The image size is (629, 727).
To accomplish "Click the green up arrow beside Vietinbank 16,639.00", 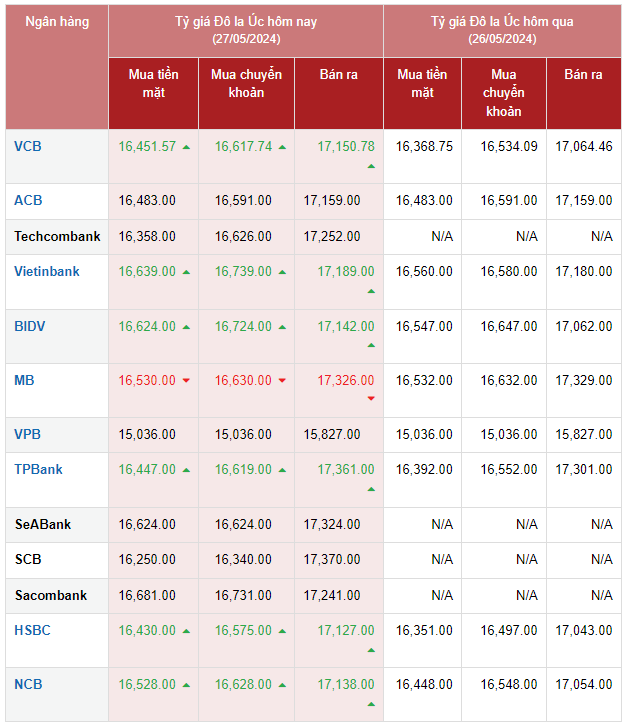I will 186,272.
